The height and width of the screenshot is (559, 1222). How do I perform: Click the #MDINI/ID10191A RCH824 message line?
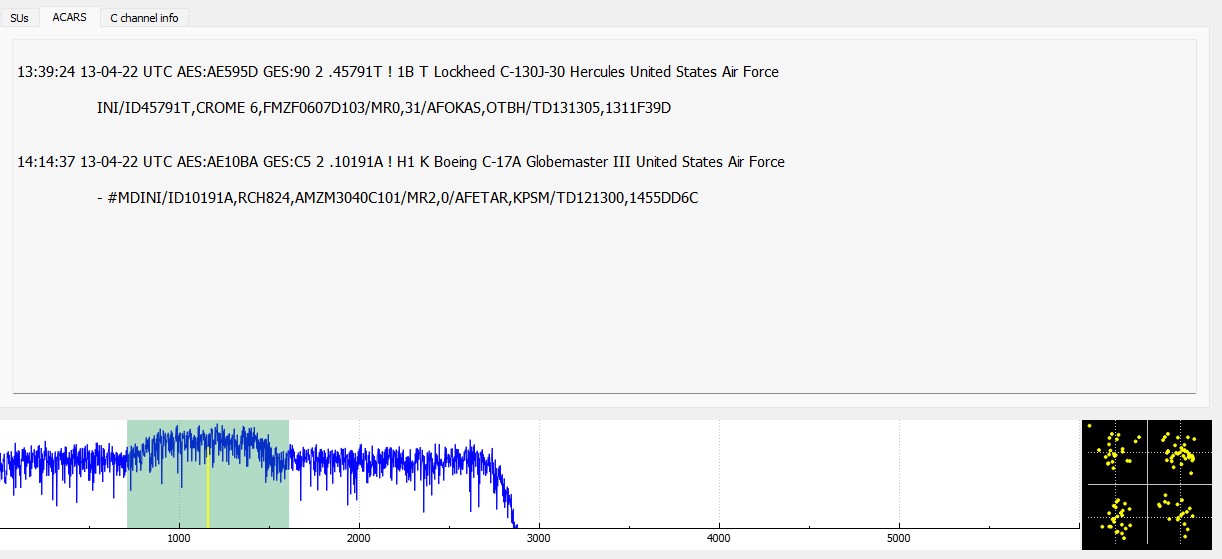397,198
